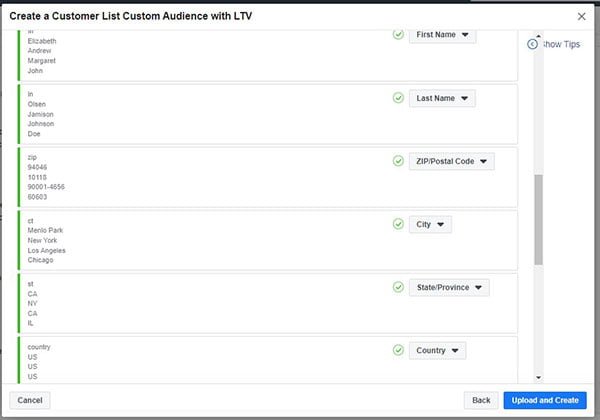Image resolution: width=600 pixels, height=420 pixels.
Task: Click the '10118' zip value
Action: [x=37, y=177]
